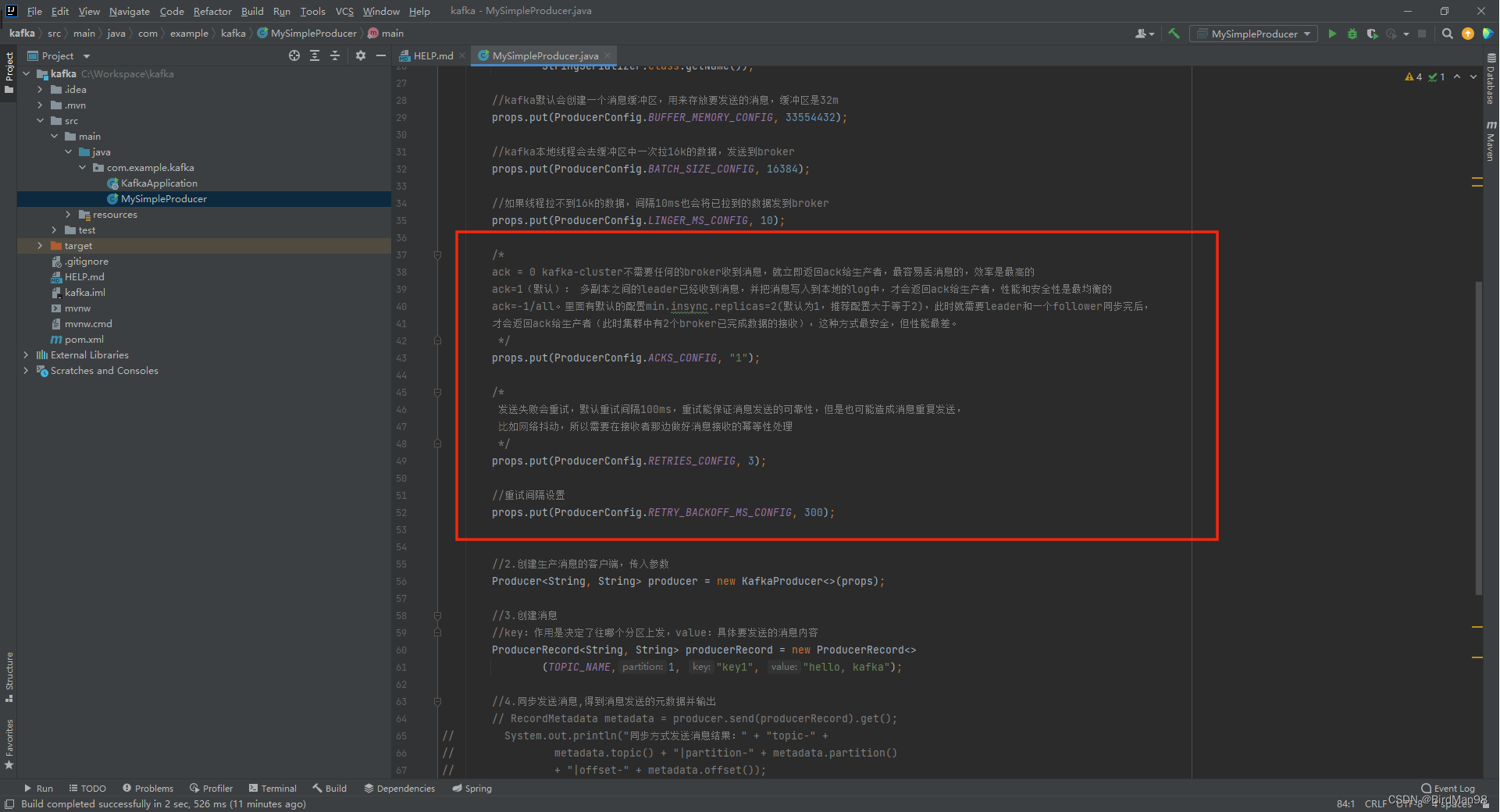Click line separator CRLF in status bar
Screen dimensions: 1500x812
coord(1375,803)
